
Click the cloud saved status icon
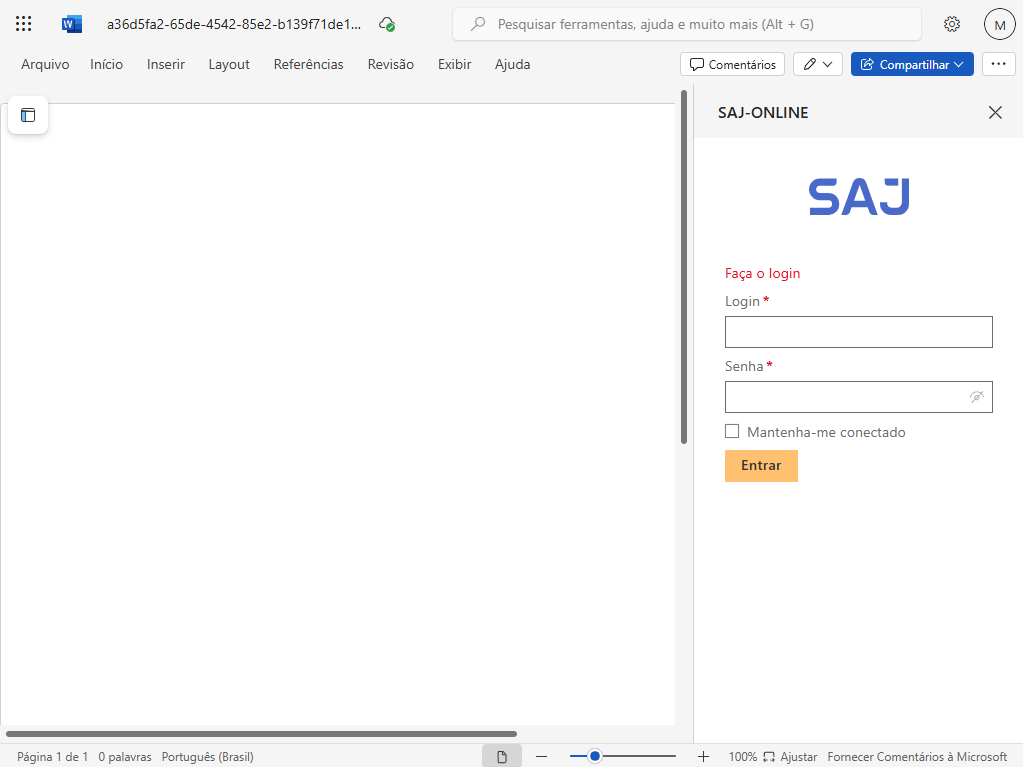click(387, 24)
